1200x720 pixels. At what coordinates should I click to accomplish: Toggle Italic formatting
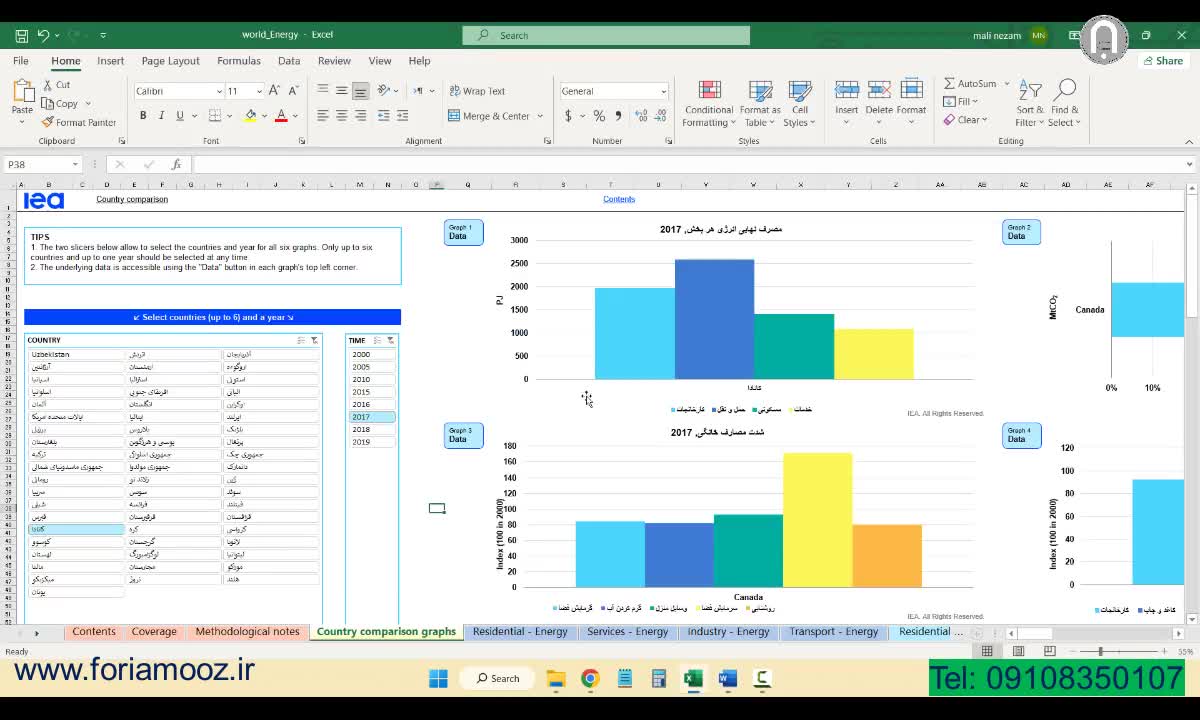click(x=162, y=116)
